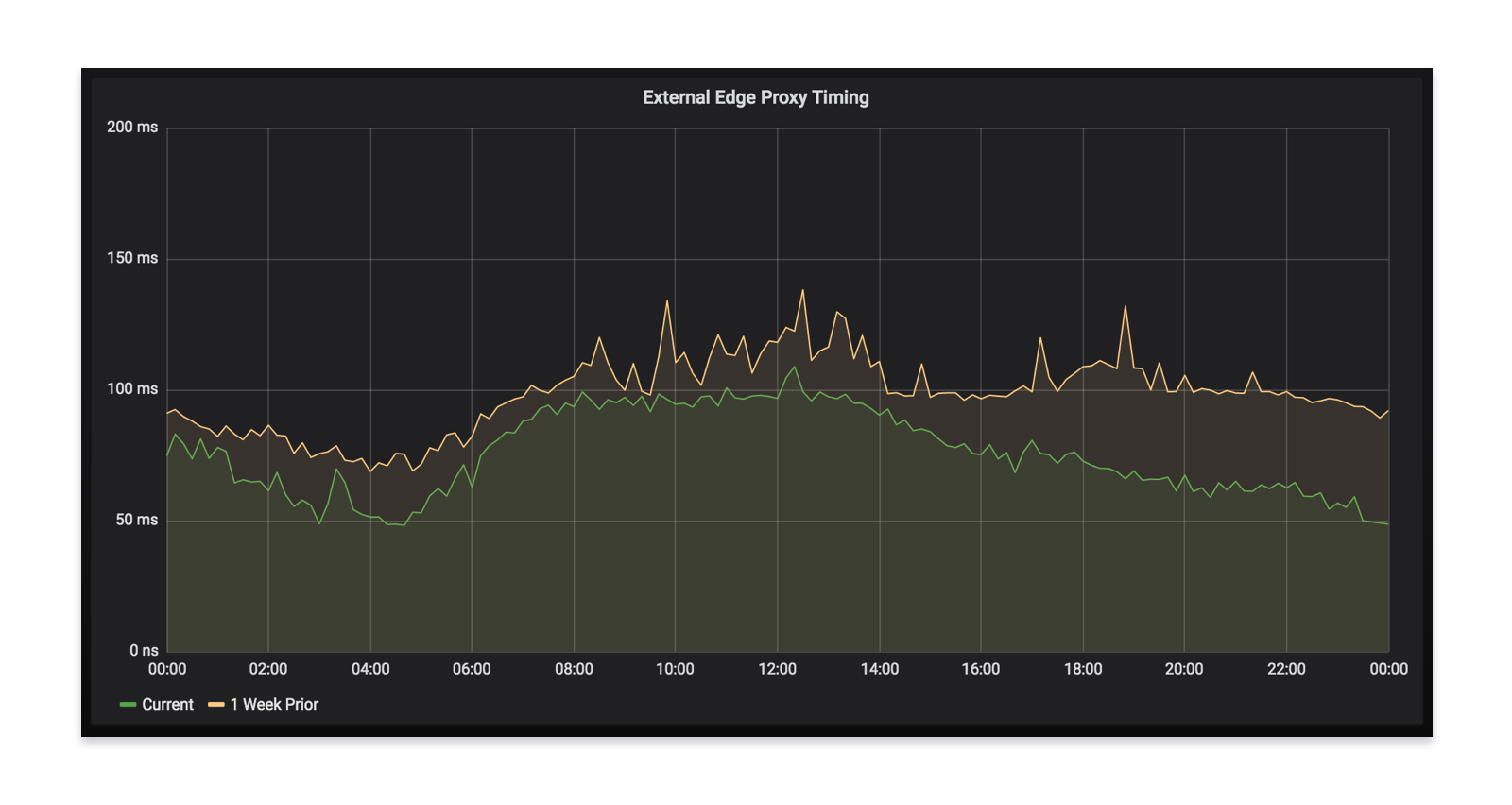
Task: Click the 0 ns y-axis label
Action: [144, 650]
